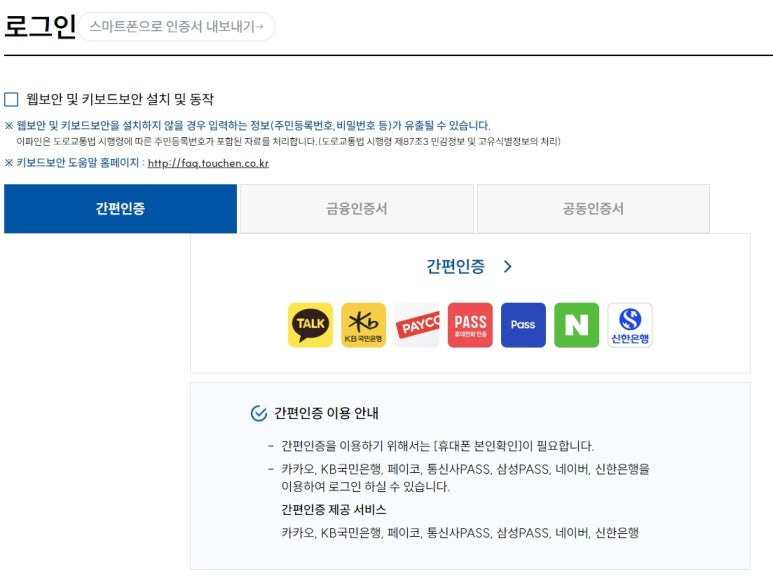773x583 pixels.
Task: Click the blue 간편인증 heading link
Action: (x=456, y=267)
